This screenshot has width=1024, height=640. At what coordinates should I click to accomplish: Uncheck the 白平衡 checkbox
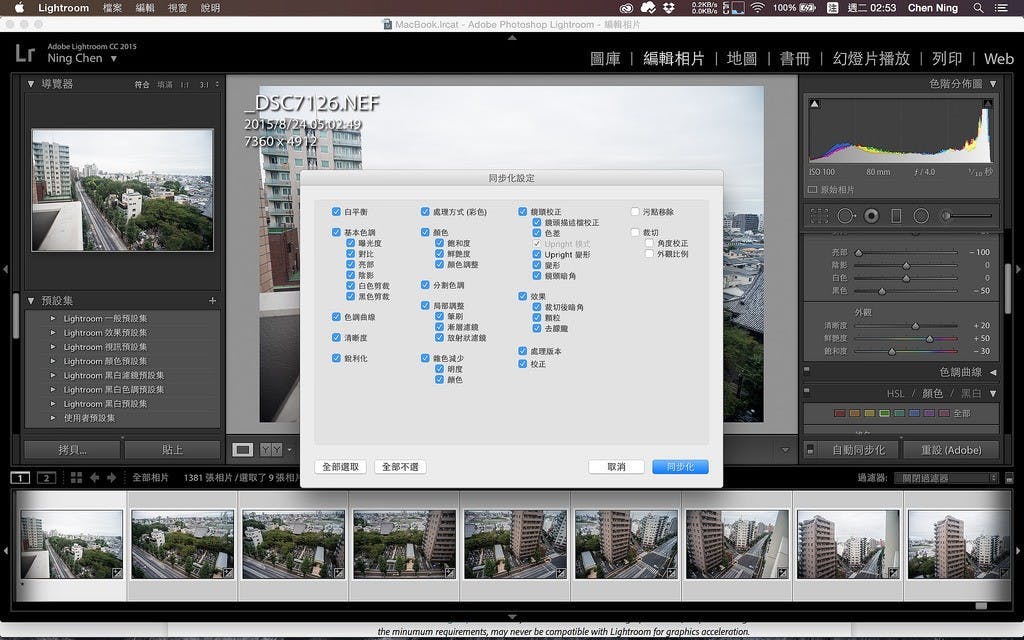pyautogui.click(x=336, y=212)
